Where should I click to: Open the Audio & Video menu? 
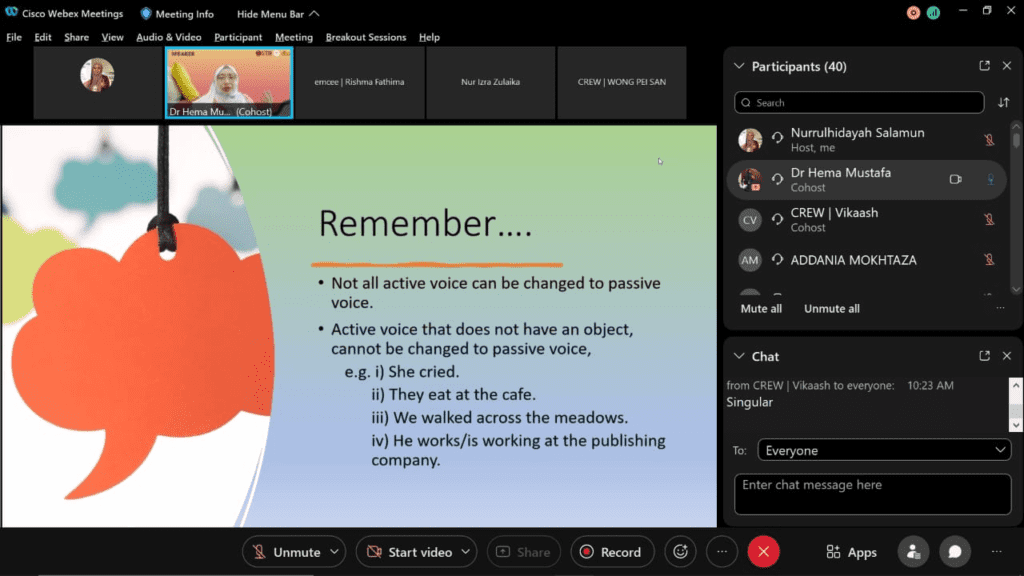(168, 37)
